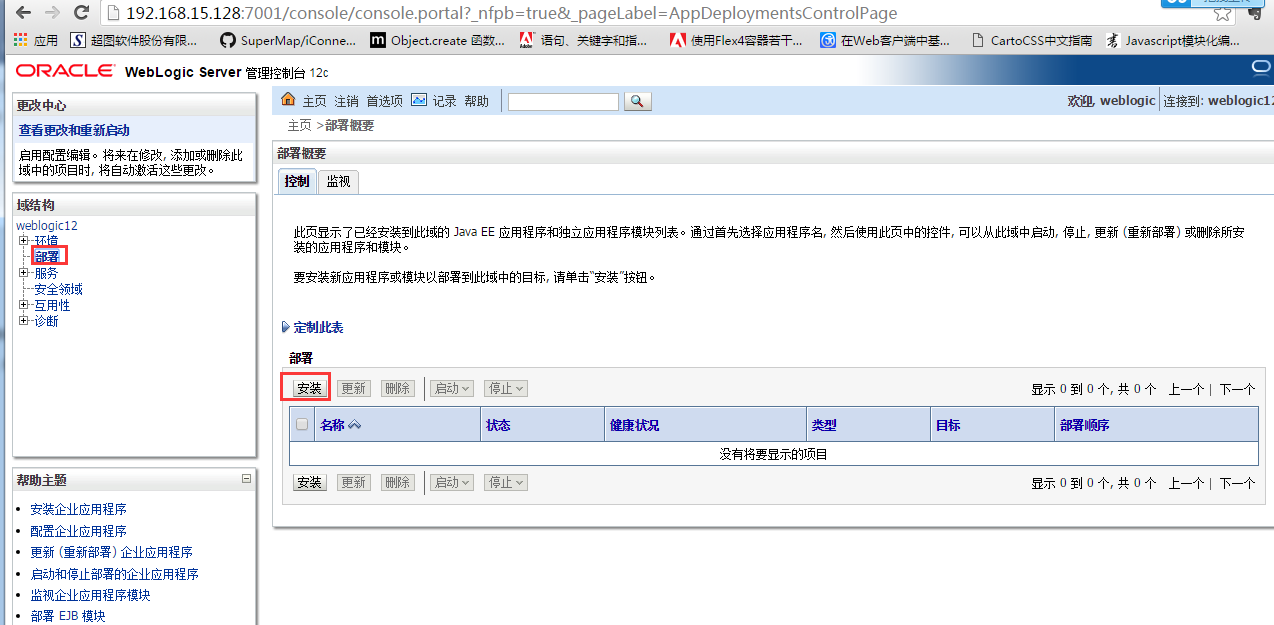Click the magnifier search button
The image size is (1274, 625).
(x=638, y=101)
